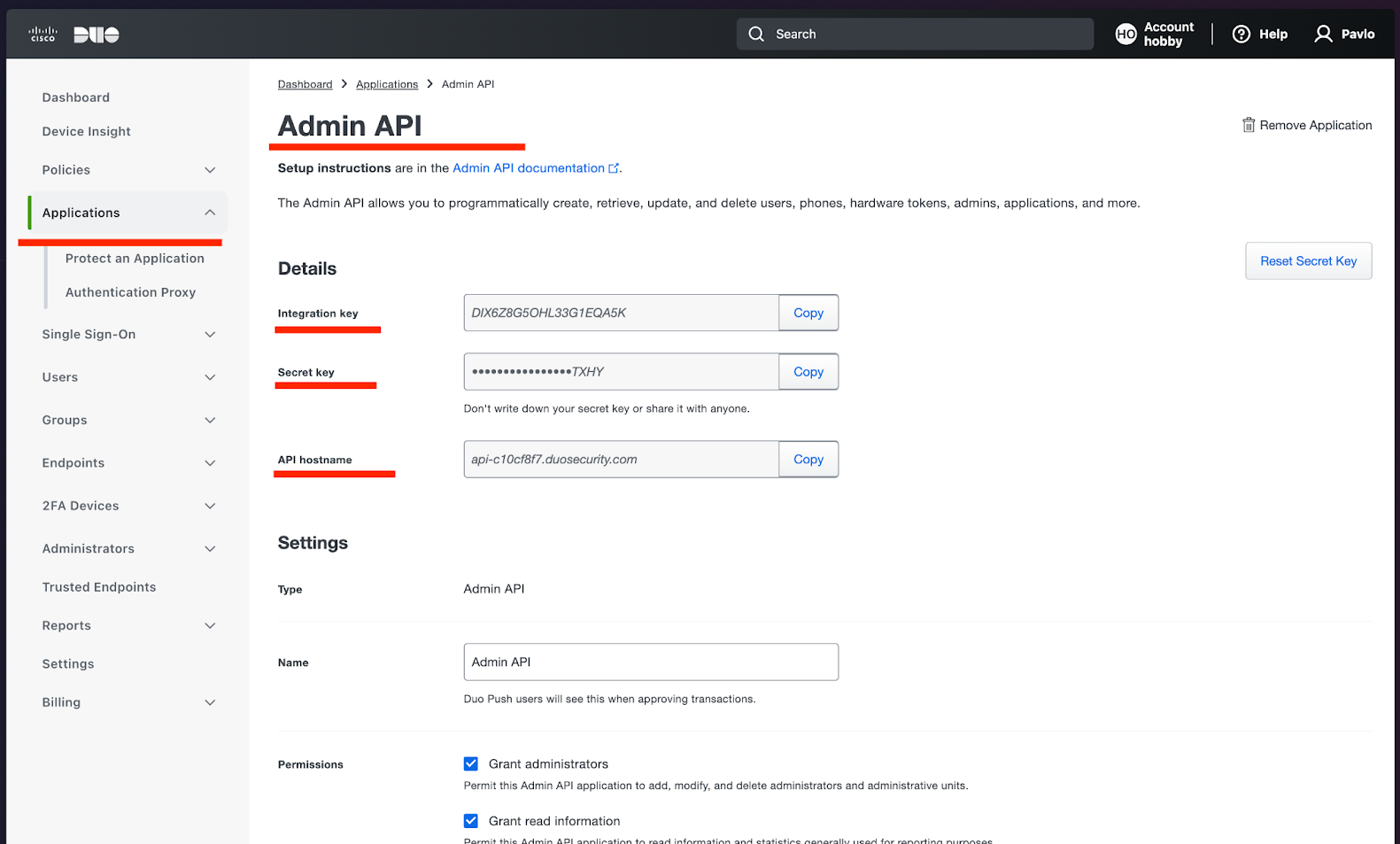This screenshot has width=1400, height=844.
Task: Click the Help question mark icon
Action: tap(1241, 34)
